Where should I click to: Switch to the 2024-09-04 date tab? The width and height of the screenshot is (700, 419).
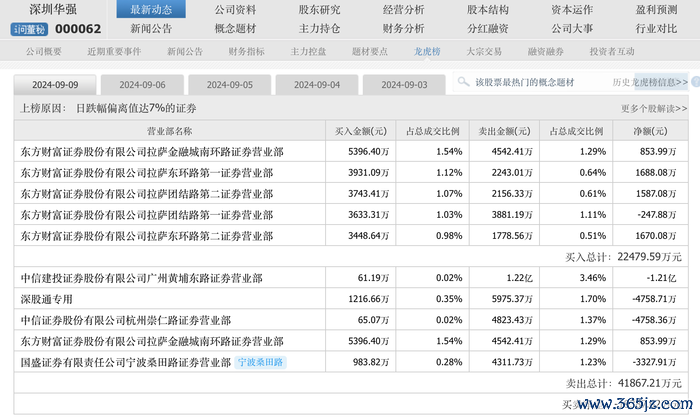pyautogui.click(x=317, y=85)
